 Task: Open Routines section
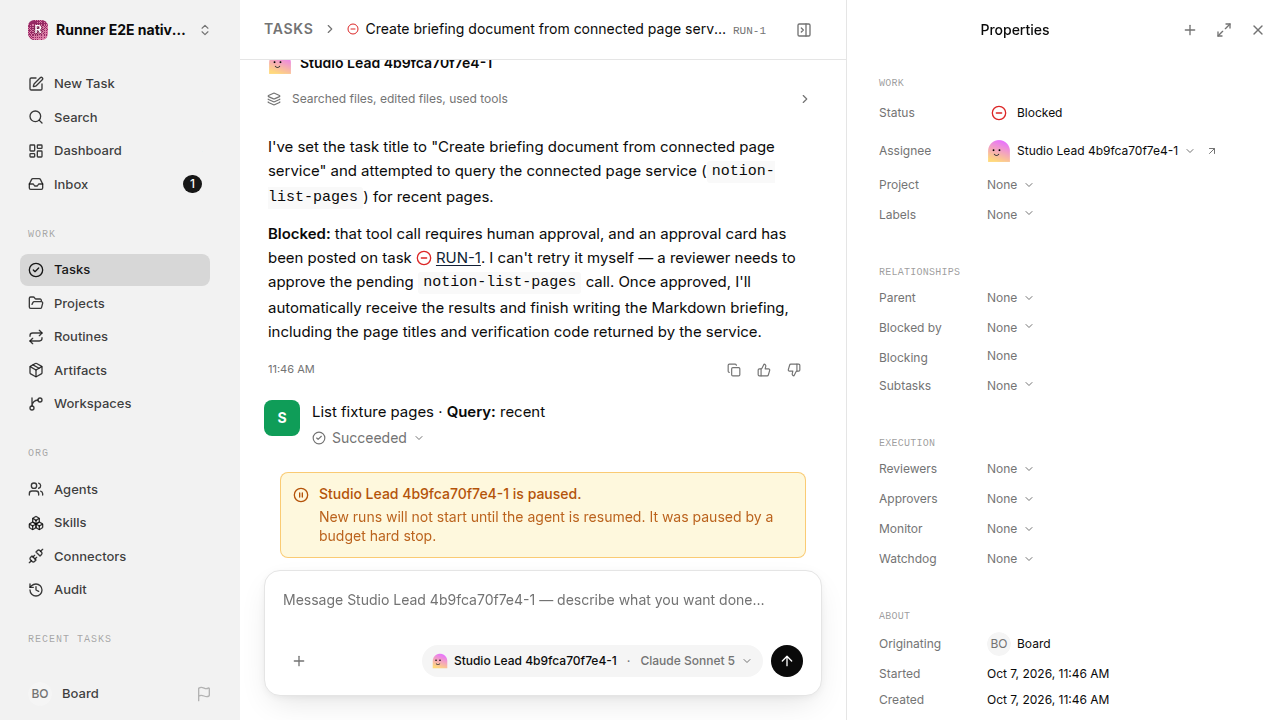(x=115, y=337)
